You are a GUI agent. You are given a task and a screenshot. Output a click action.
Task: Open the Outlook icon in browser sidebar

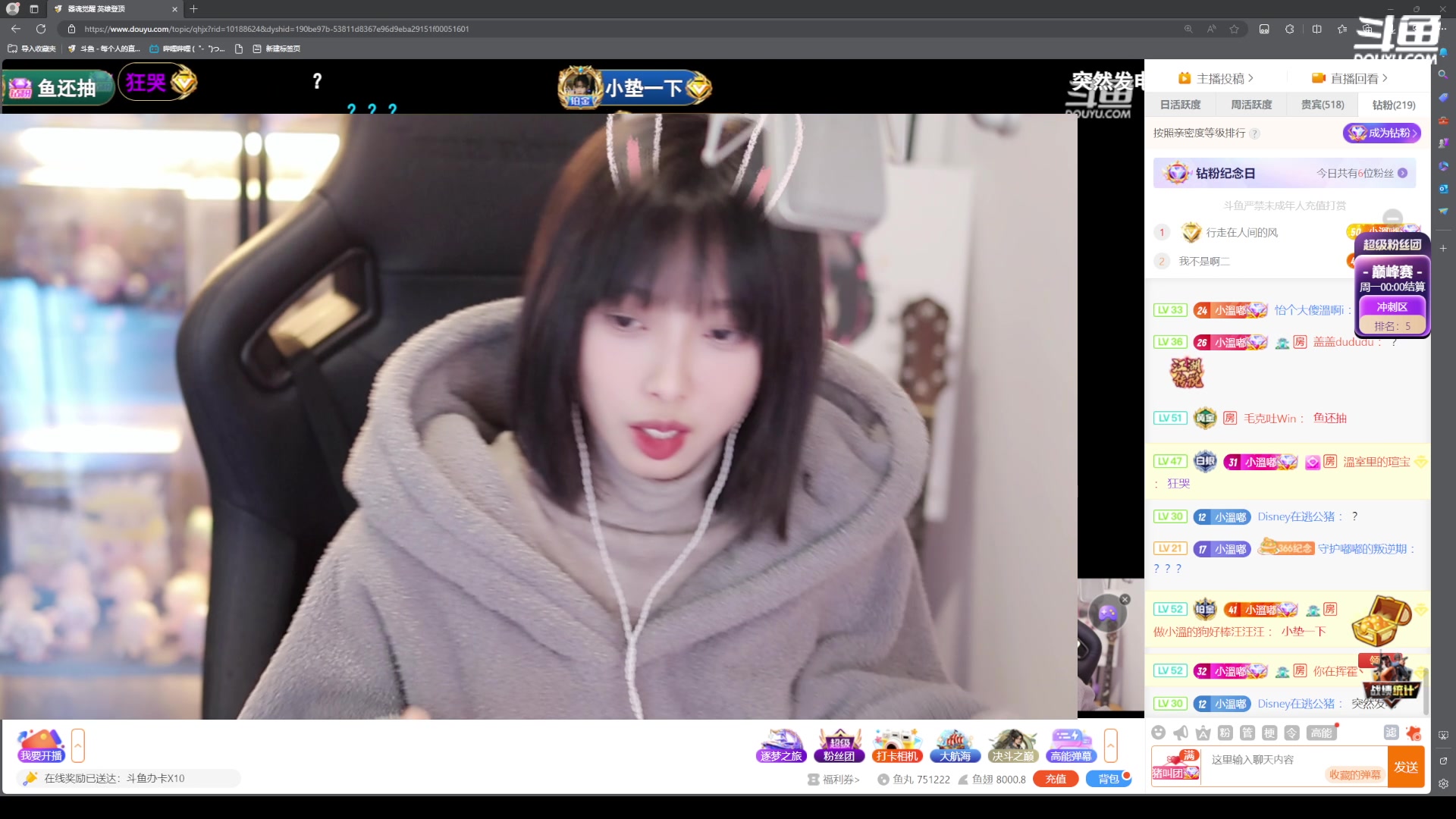pyautogui.click(x=1443, y=188)
